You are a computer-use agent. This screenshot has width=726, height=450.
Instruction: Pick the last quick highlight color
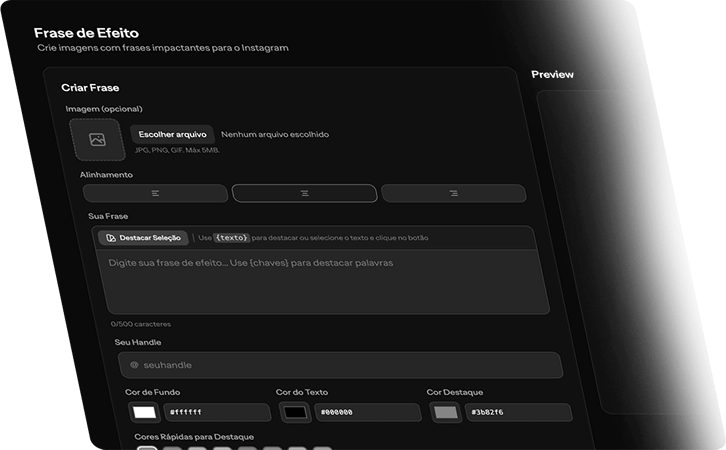(x=322, y=447)
